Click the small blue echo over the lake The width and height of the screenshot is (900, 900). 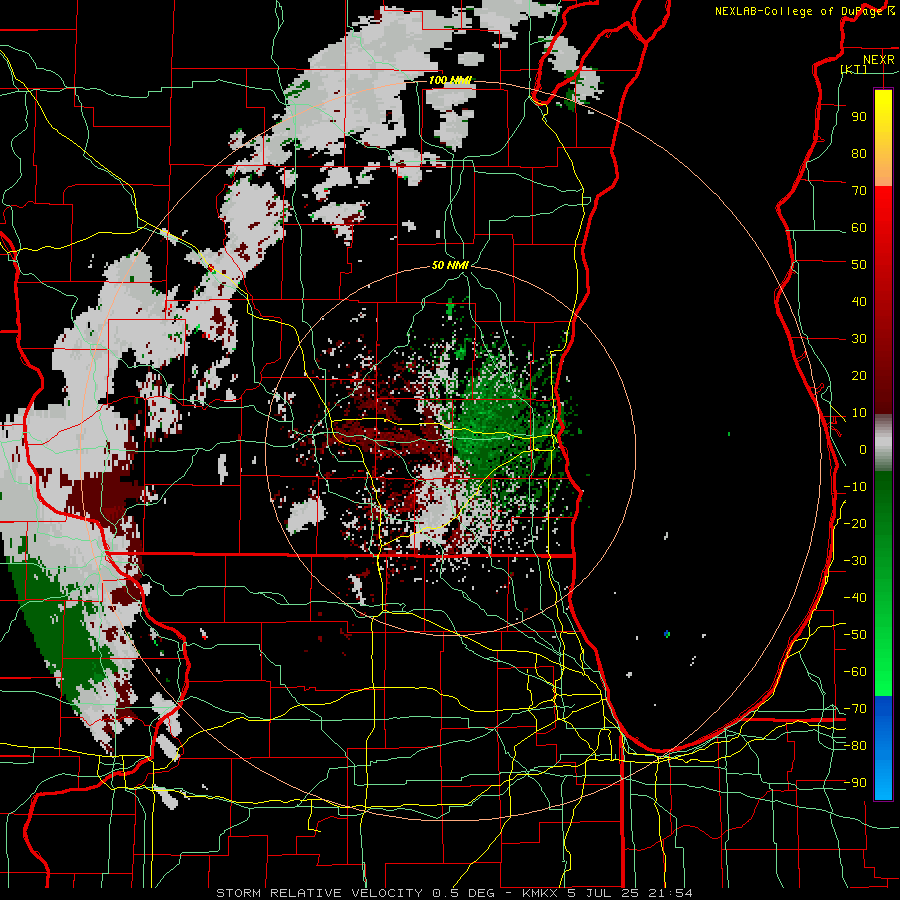click(x=666, y=634)
